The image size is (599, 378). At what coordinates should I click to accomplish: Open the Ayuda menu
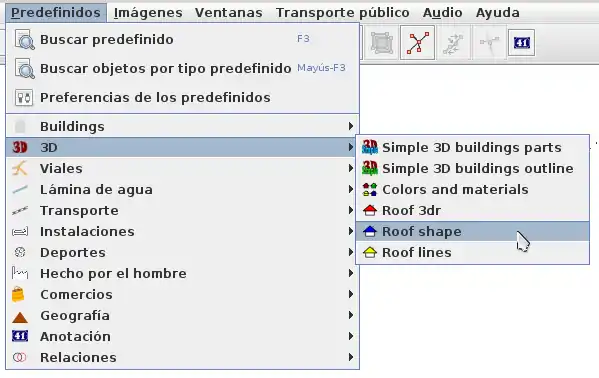tap(497, 13)
